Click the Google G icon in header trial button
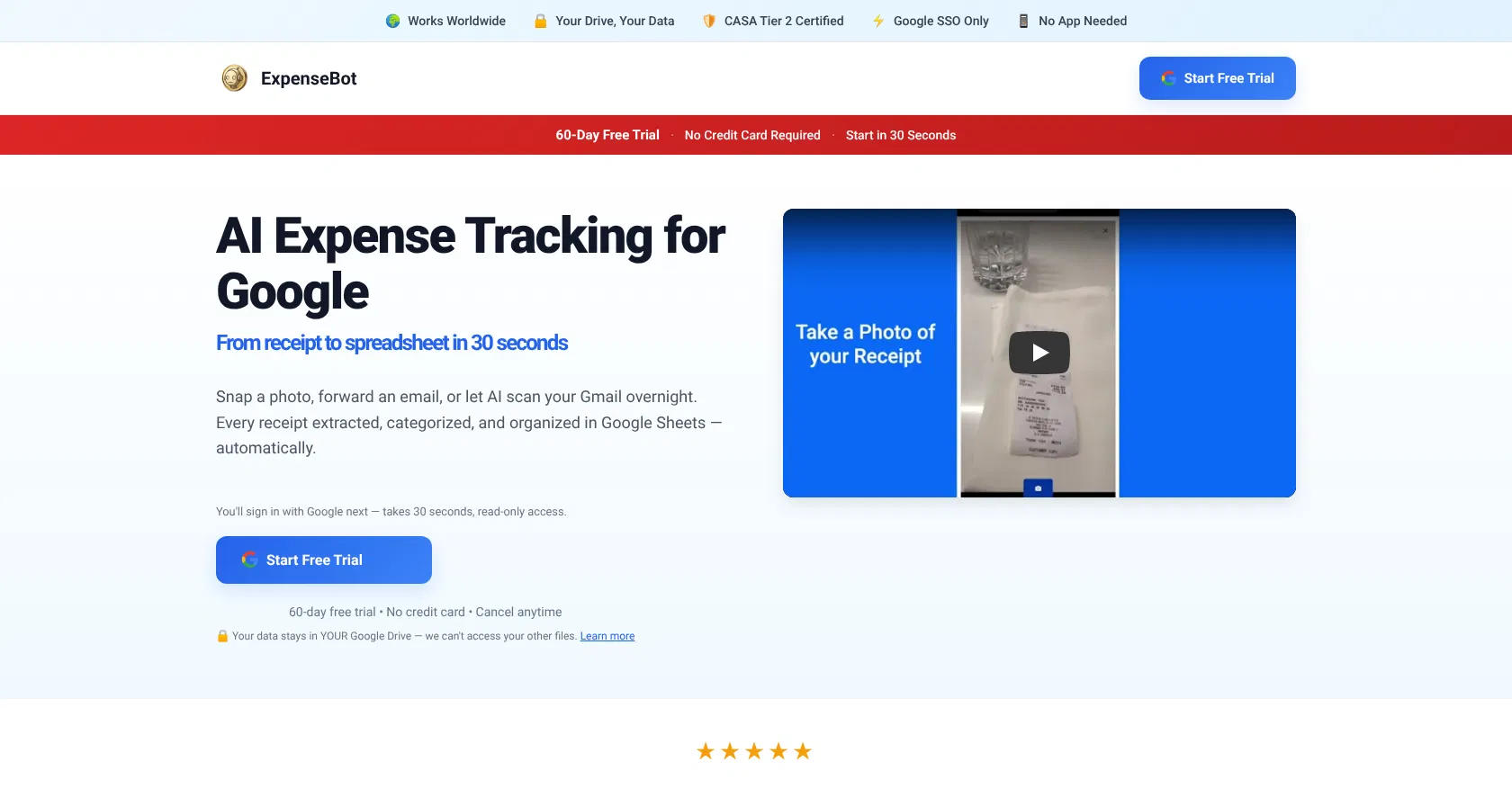 coord(1168,78)
